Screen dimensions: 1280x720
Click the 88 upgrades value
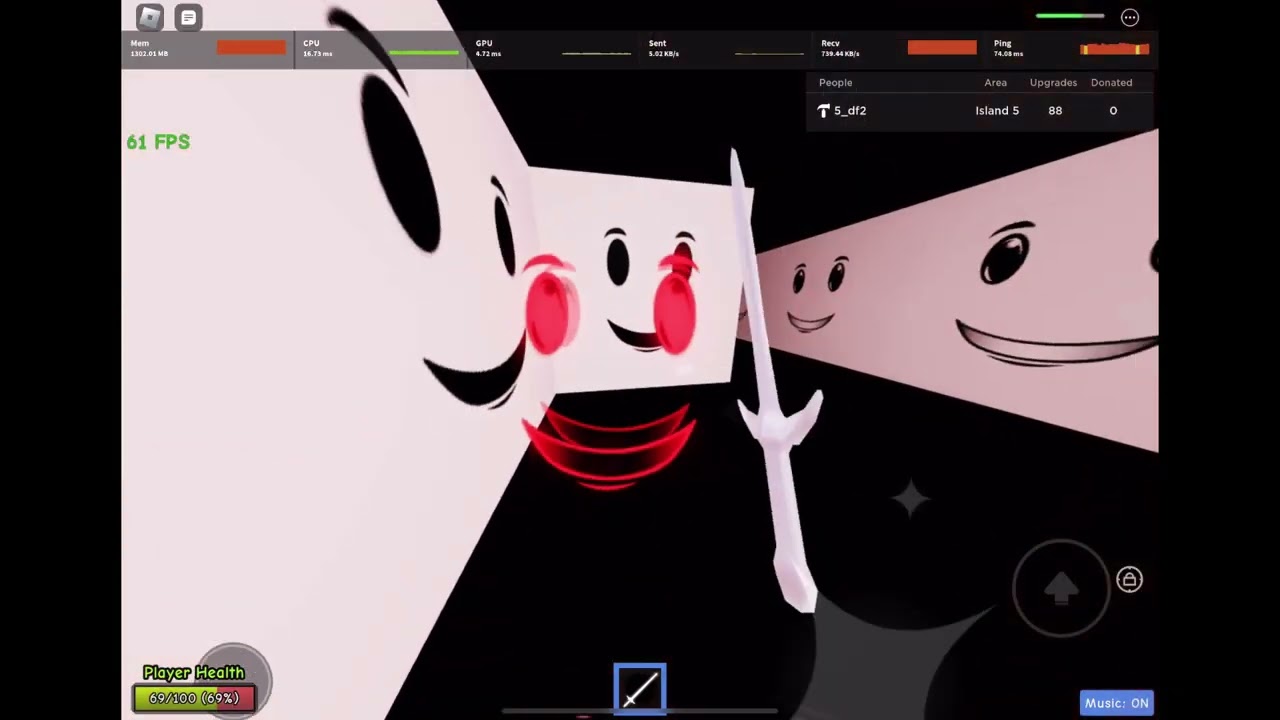point(1055,110)
